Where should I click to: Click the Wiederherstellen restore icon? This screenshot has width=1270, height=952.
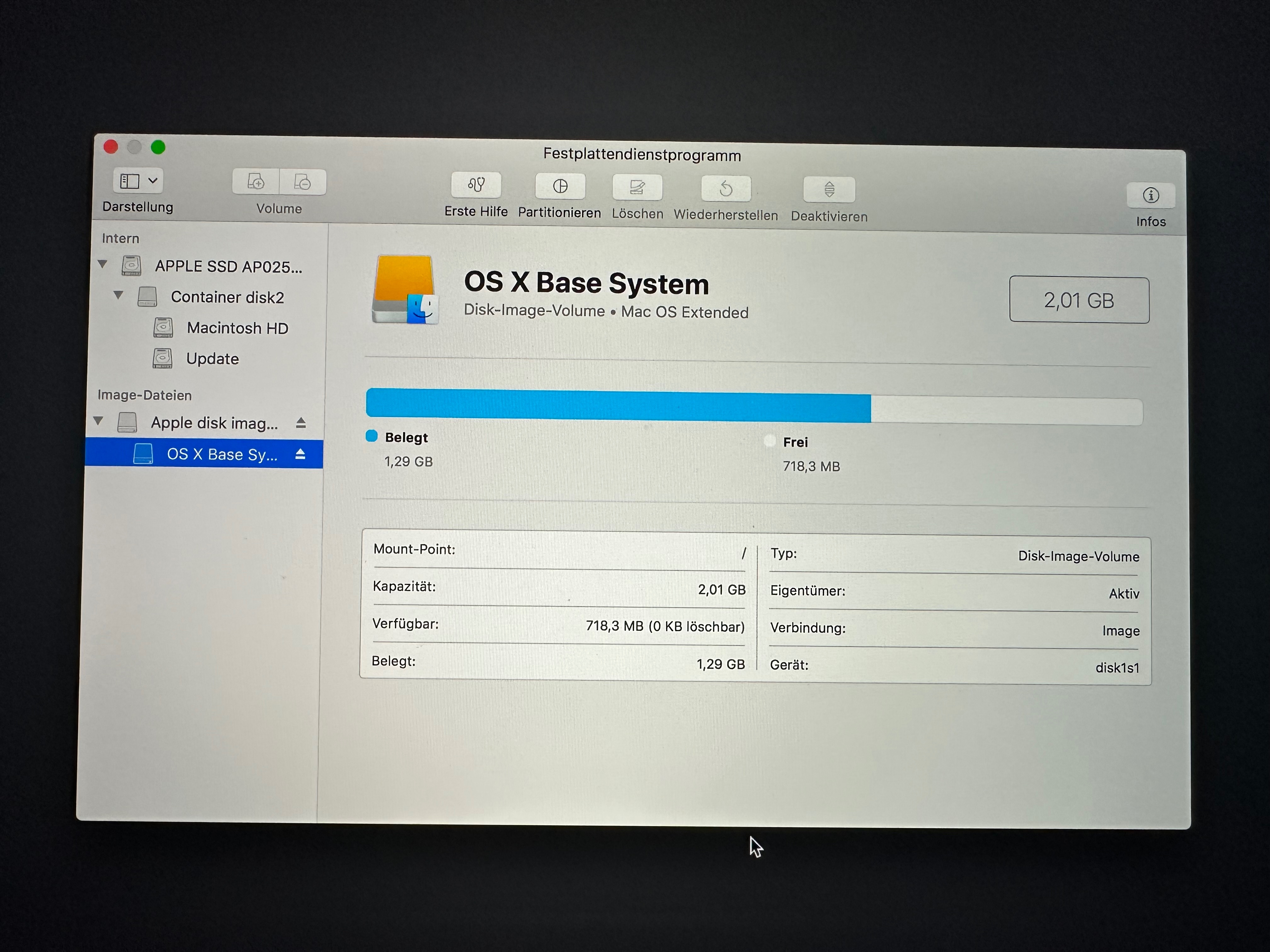point(726,189)
